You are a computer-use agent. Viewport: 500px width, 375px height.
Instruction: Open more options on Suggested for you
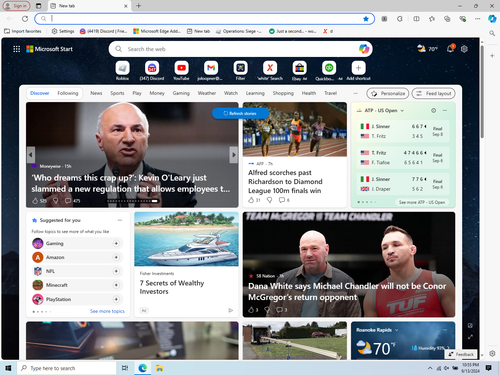[x=120, y=220]
